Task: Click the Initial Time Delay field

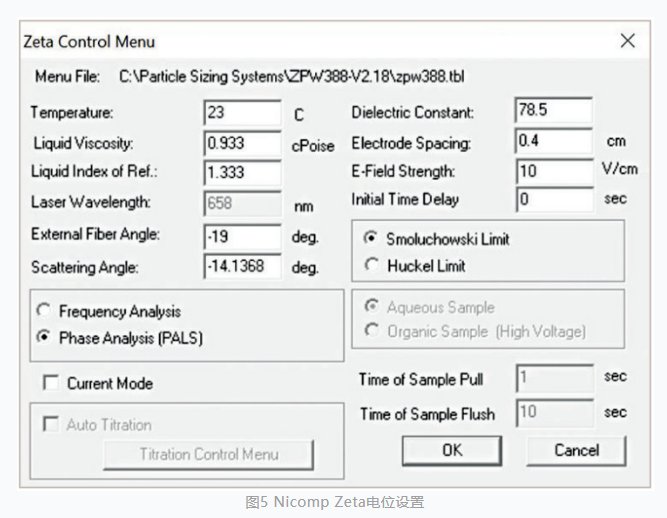Action: tap(554, 200)
